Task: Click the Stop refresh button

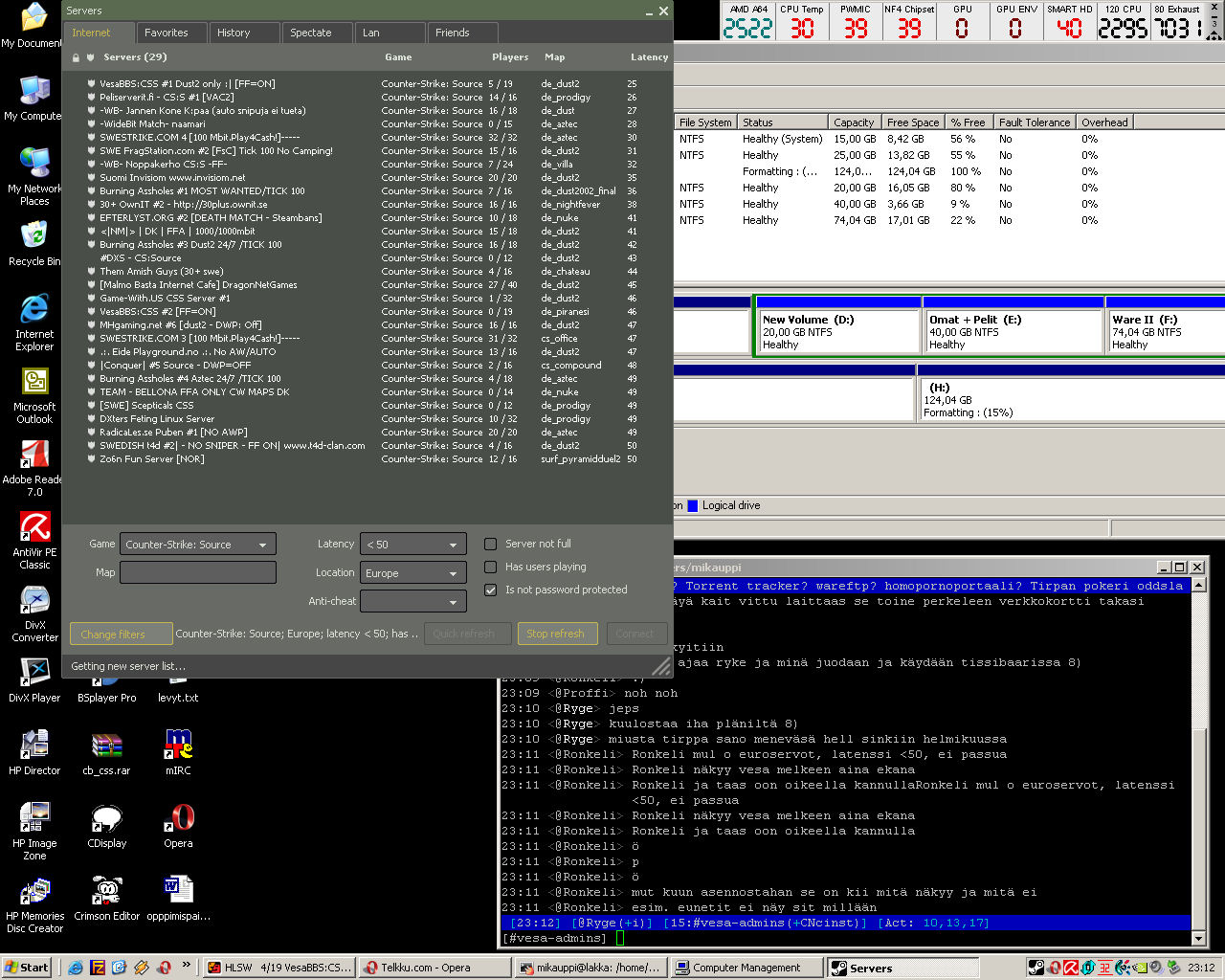Action: point(558,634)
